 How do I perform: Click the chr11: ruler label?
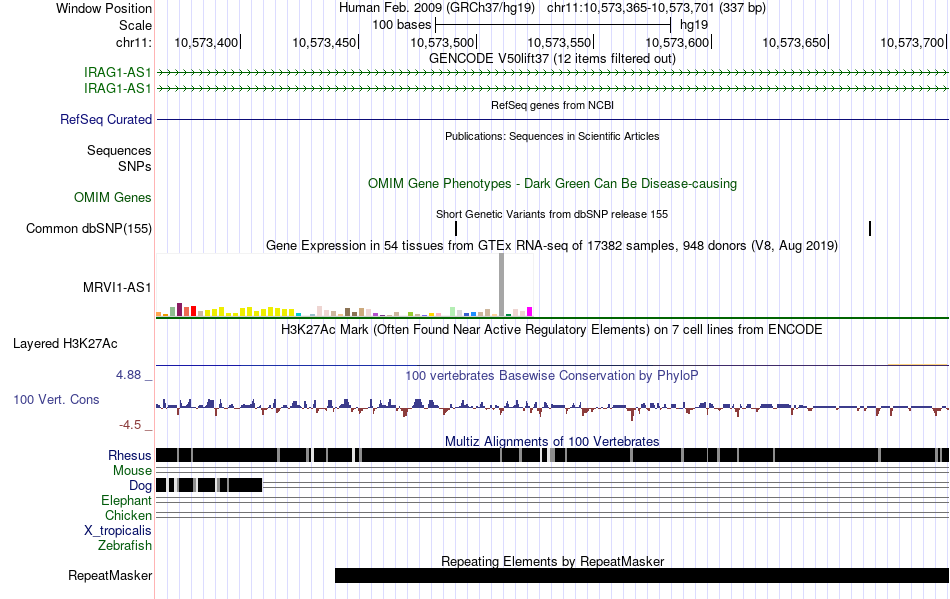[133, 42]
